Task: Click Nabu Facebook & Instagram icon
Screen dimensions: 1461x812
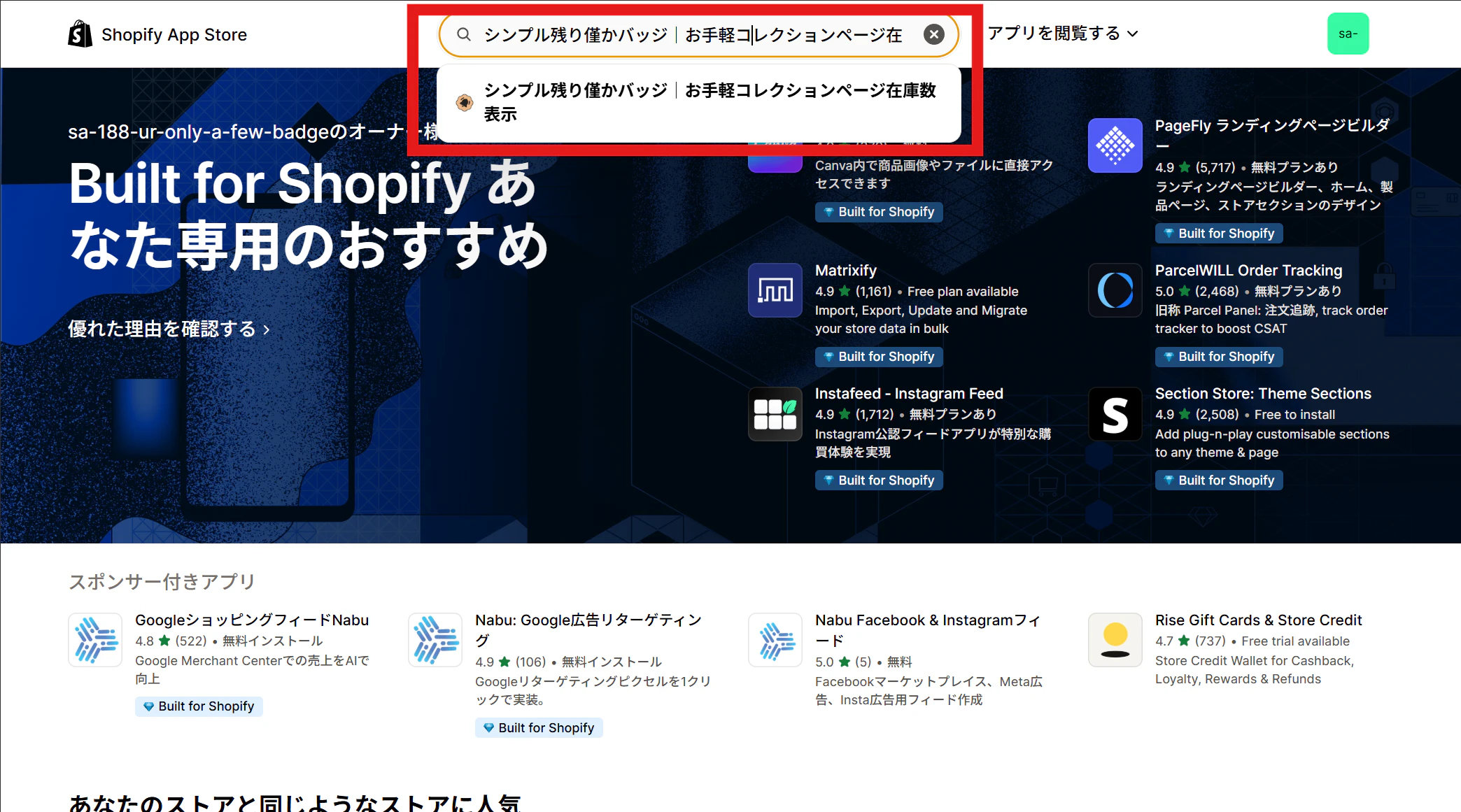Action: (x=775, y=640)
